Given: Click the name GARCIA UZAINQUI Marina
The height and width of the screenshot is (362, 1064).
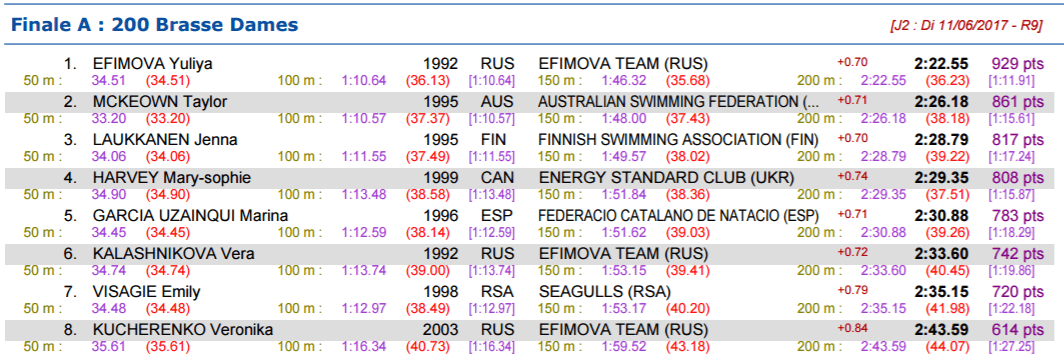Looking at the screenshot, I should 190,216.
